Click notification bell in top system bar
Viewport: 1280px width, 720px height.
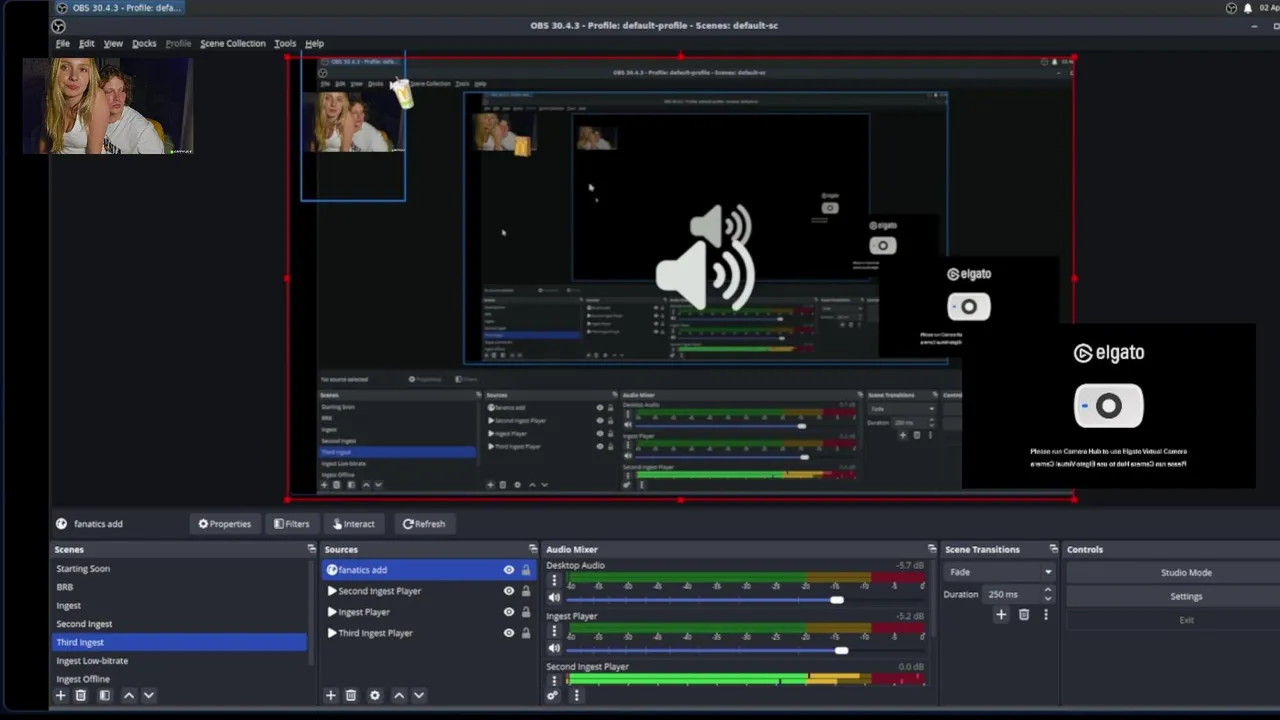[1248, 8]
